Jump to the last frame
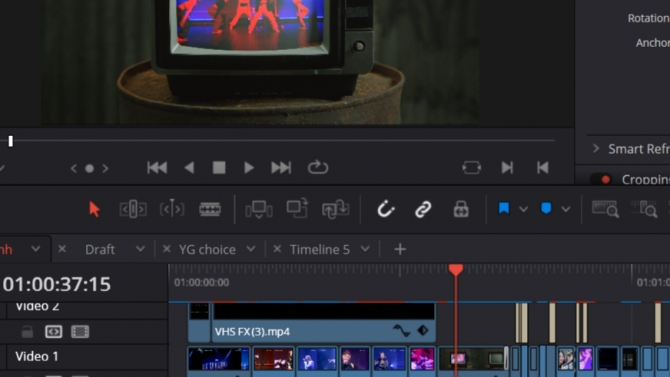 (281, 168)
